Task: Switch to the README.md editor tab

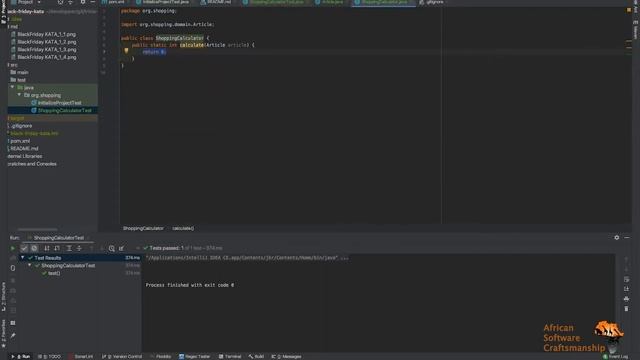Action: [216, 2]
